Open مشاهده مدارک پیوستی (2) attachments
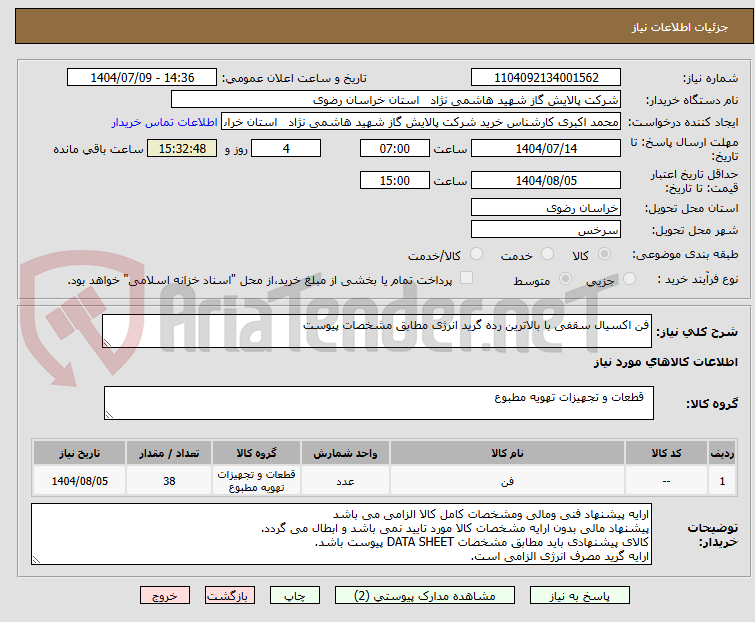The width and height of the screenshot is (755, 622). tap(425, 596)
